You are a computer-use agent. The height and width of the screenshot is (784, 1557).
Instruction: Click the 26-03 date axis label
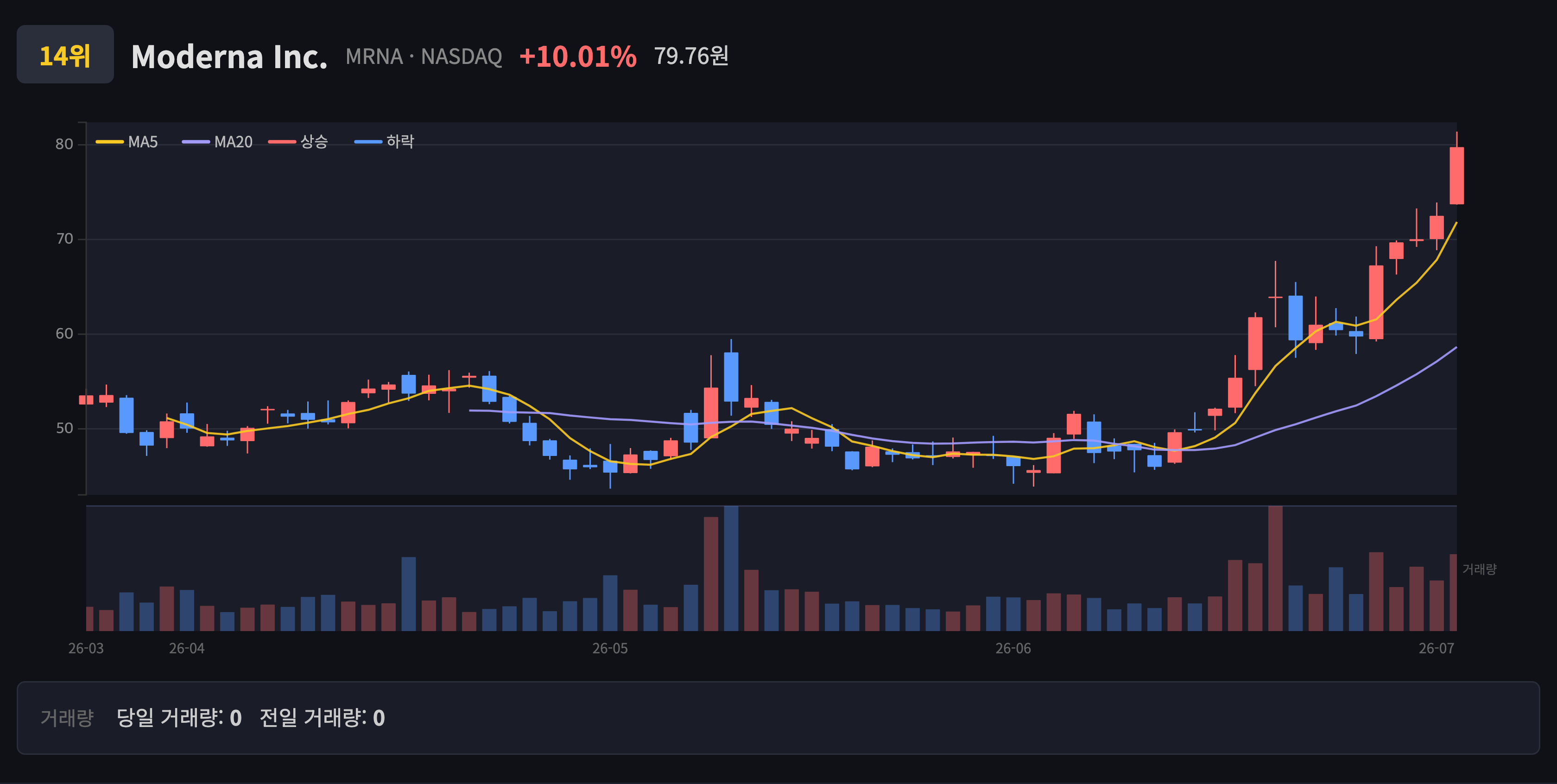tap(86, 649)
